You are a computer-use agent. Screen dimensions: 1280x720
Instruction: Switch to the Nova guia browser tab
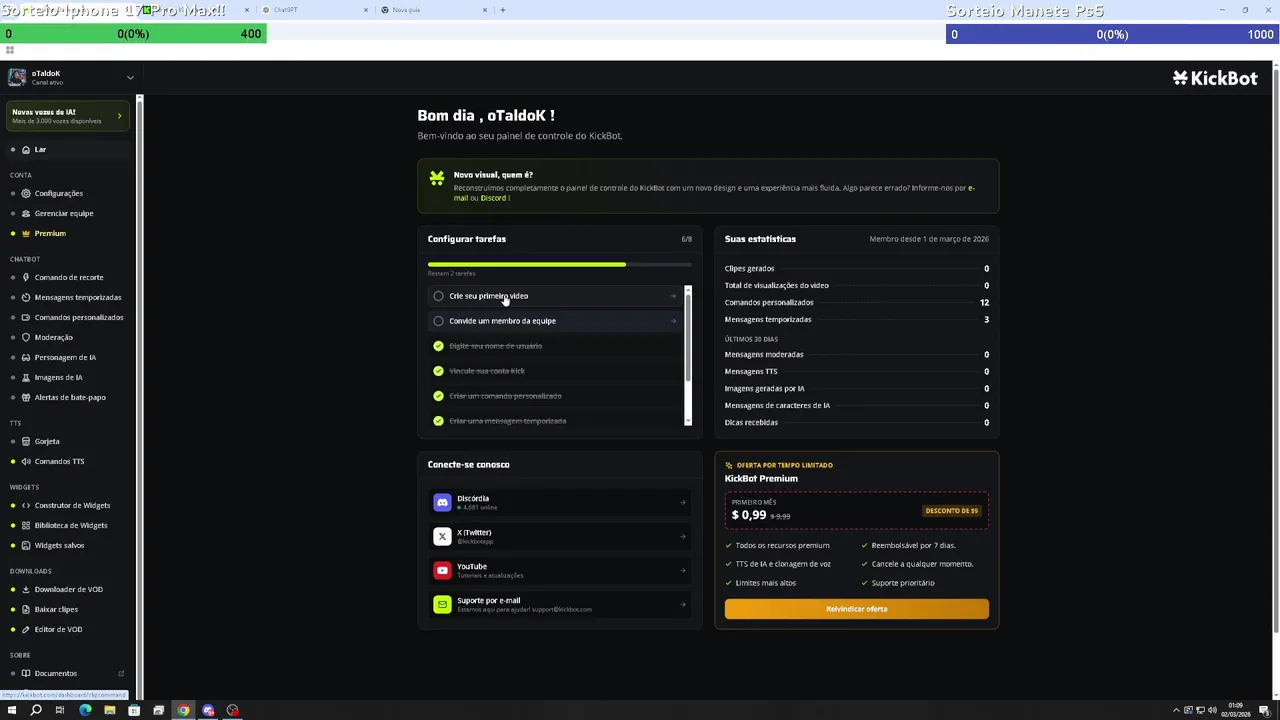tap(435, 10)
